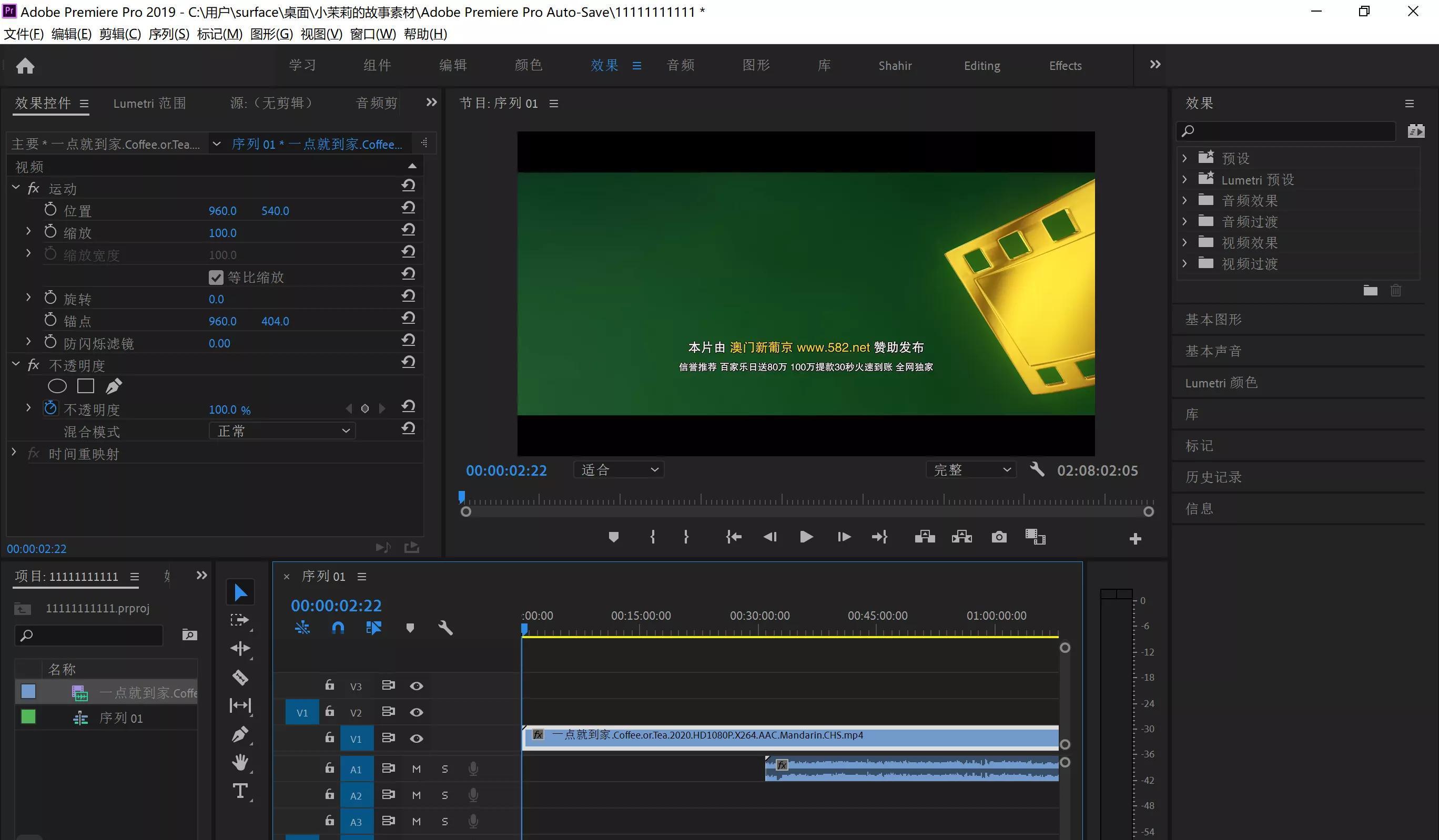This screenshot has height=840, width=1439.
Task: Reset the 位置 position parameter
Action: pos(408,208)
